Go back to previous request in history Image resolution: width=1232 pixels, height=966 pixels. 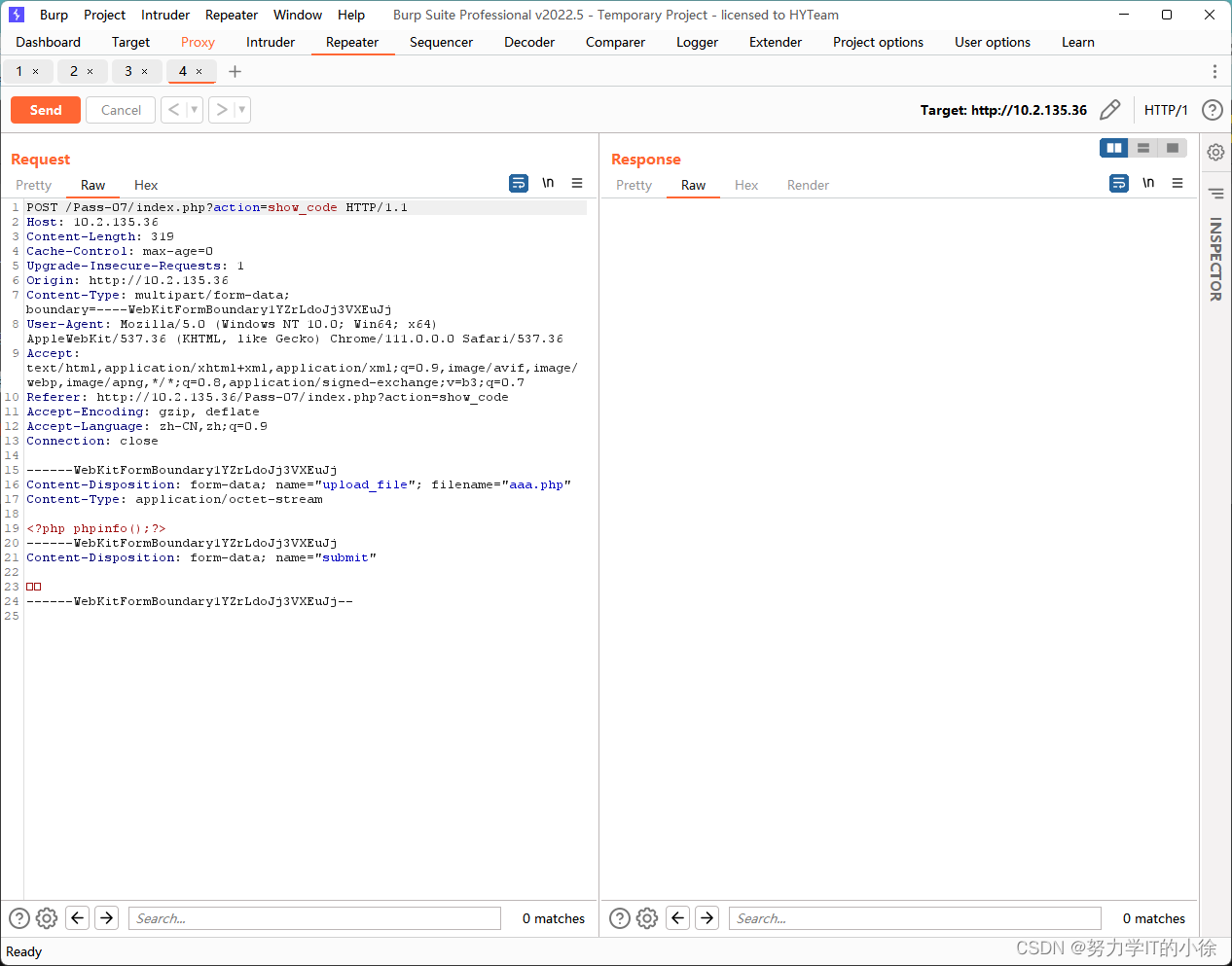(173, 110)
